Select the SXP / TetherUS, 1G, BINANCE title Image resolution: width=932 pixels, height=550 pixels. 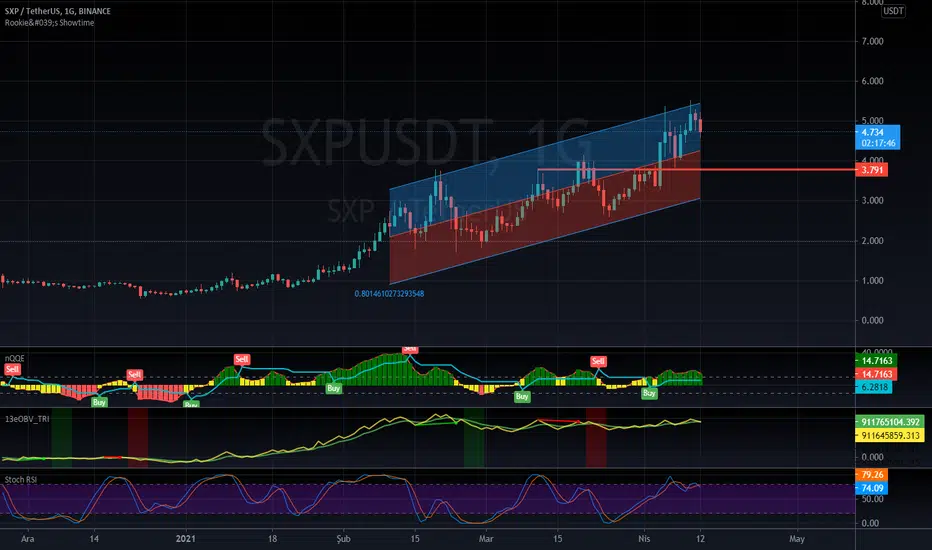pos(58,11)
